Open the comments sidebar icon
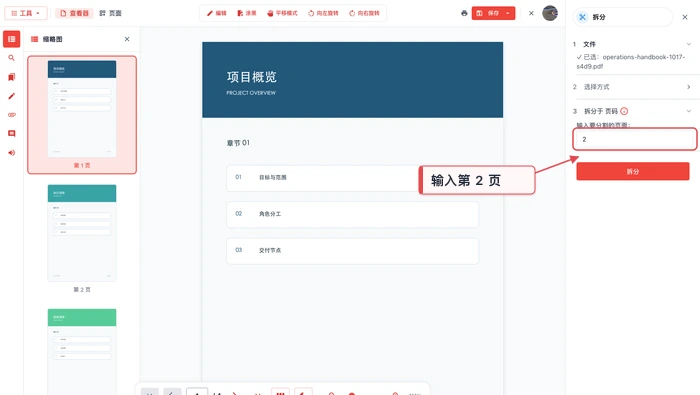 12,133
